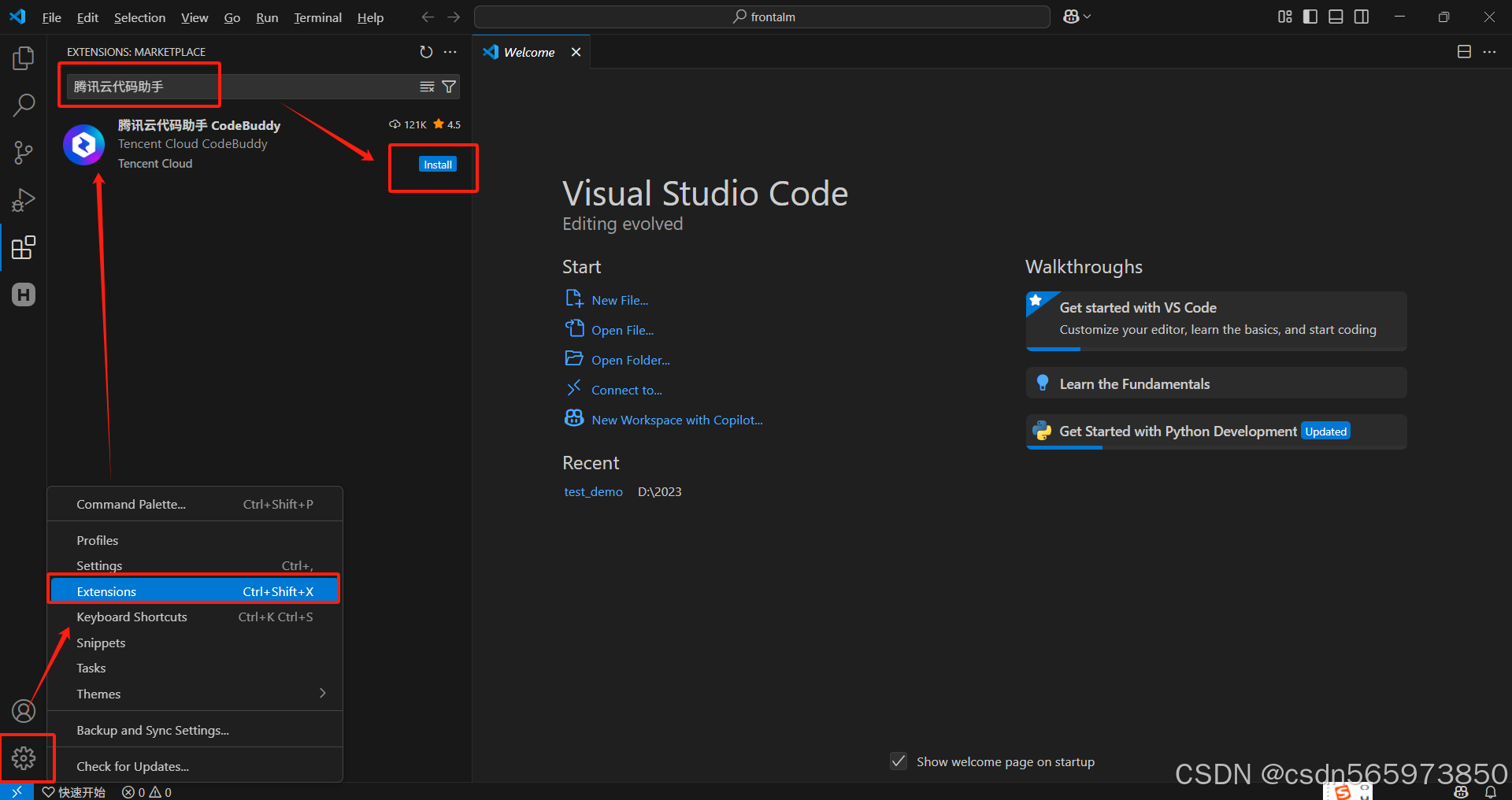
Task: Toggle Show welcome page on startup
Action: tap(899, 761)
